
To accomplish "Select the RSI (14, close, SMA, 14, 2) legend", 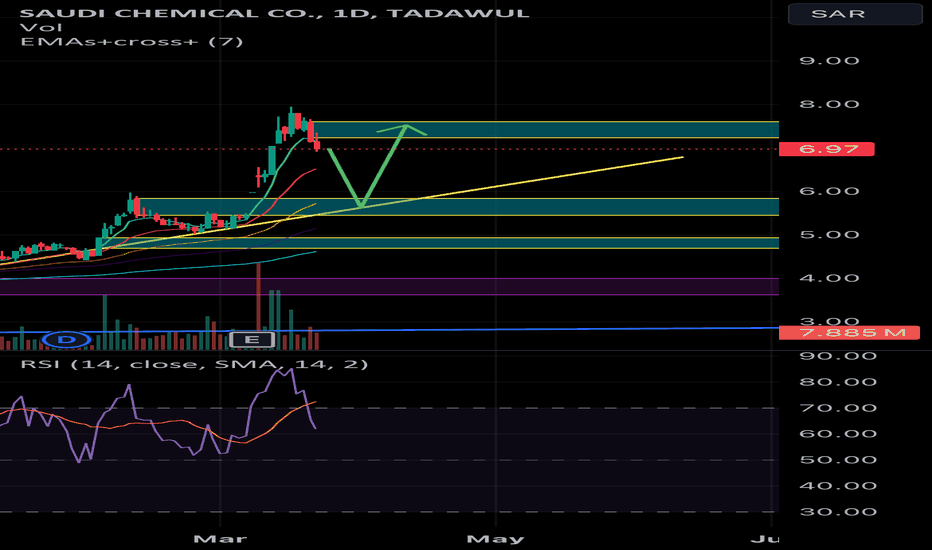I will click(194, 364).
